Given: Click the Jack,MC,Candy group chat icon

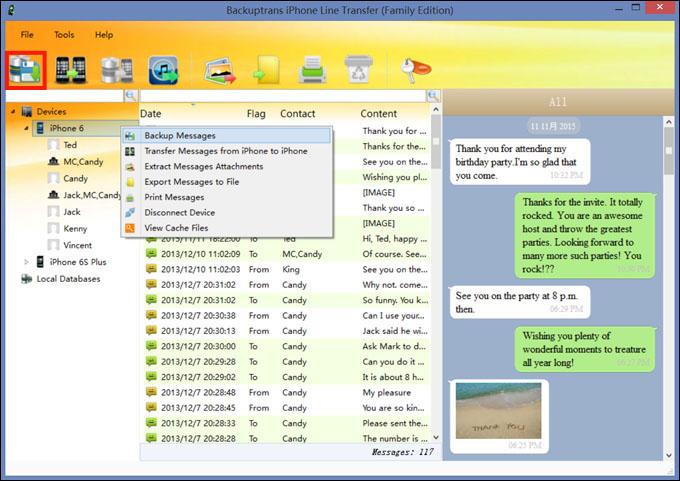Looking at the screenshot, I should click(53, 195).
